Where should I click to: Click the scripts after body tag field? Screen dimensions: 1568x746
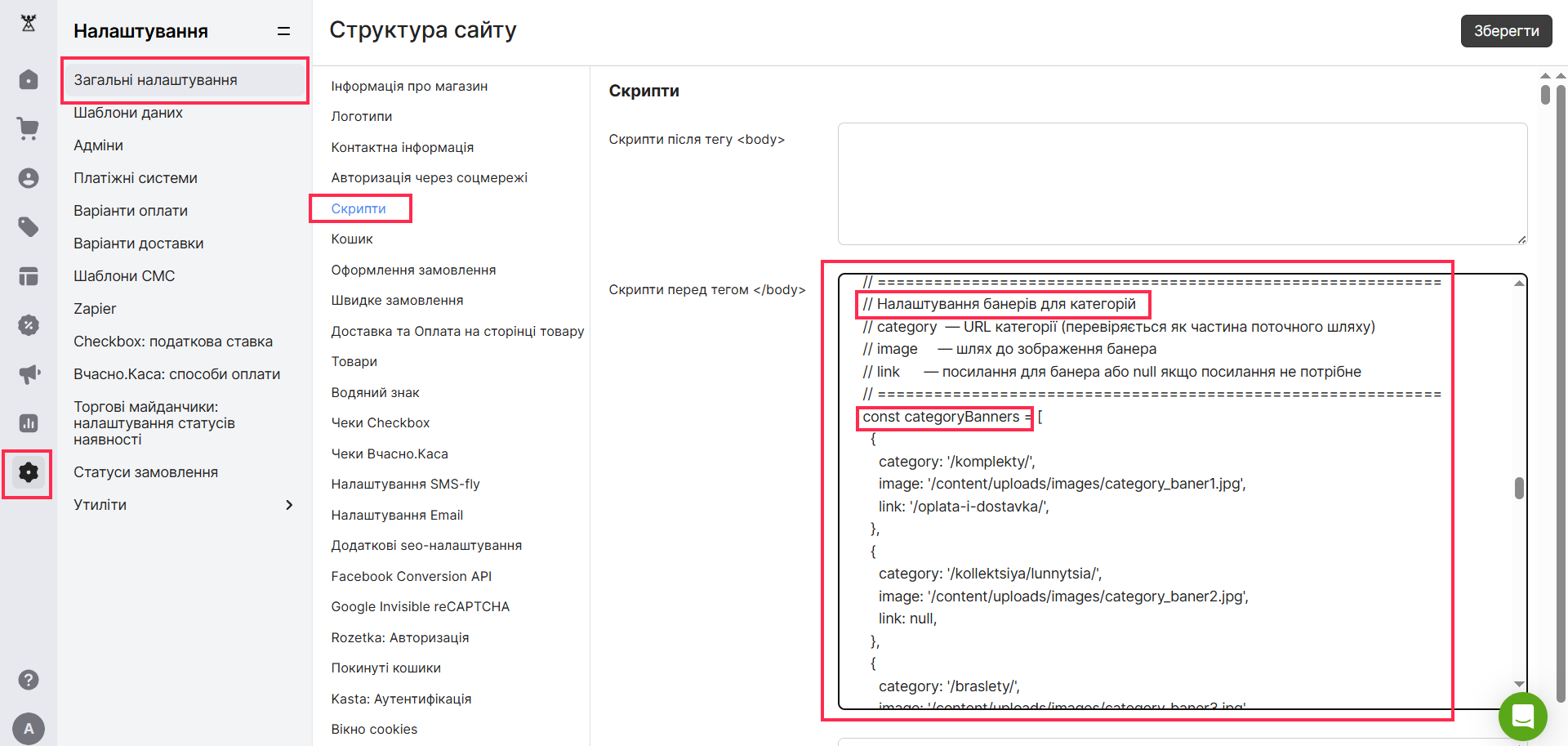click(1182, 184)
